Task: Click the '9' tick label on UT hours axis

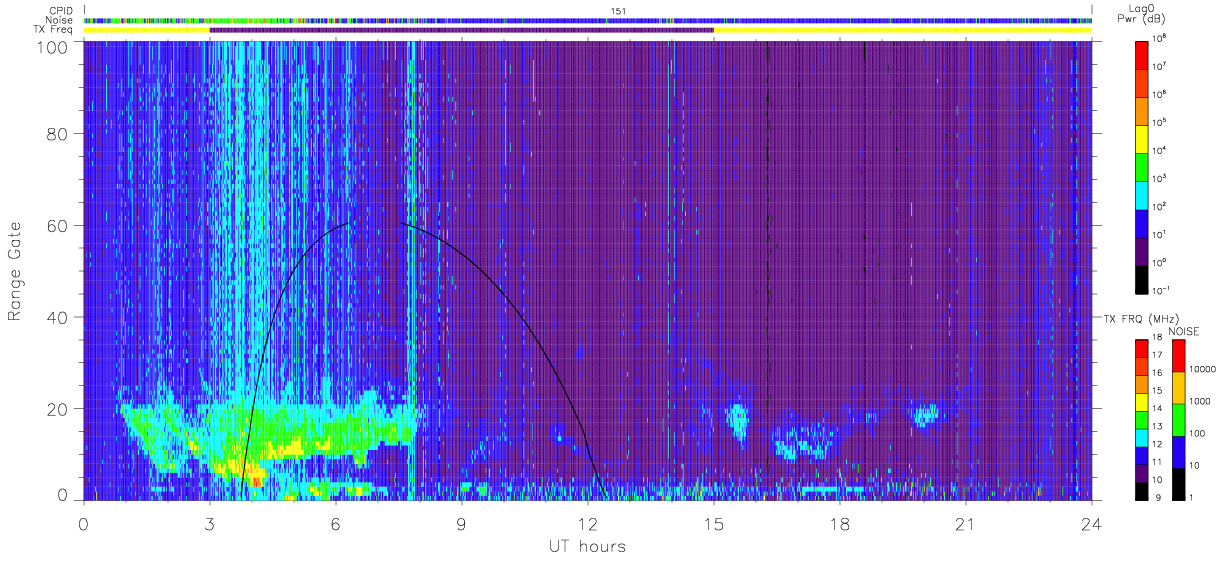Action: (462, 523)
